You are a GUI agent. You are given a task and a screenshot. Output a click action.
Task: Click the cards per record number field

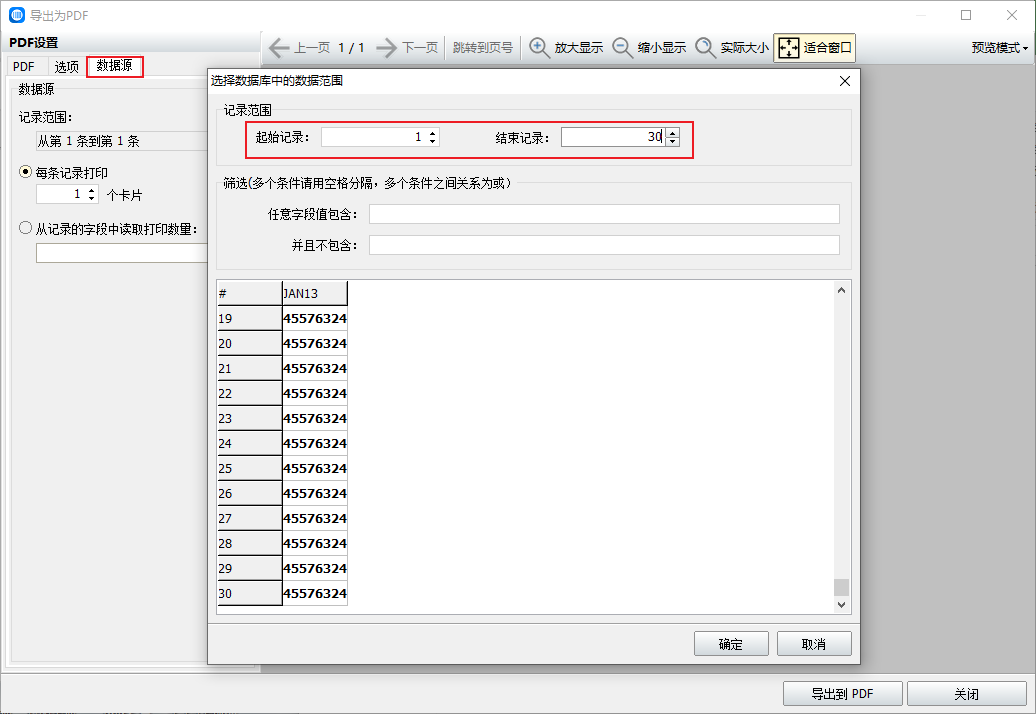61,194
